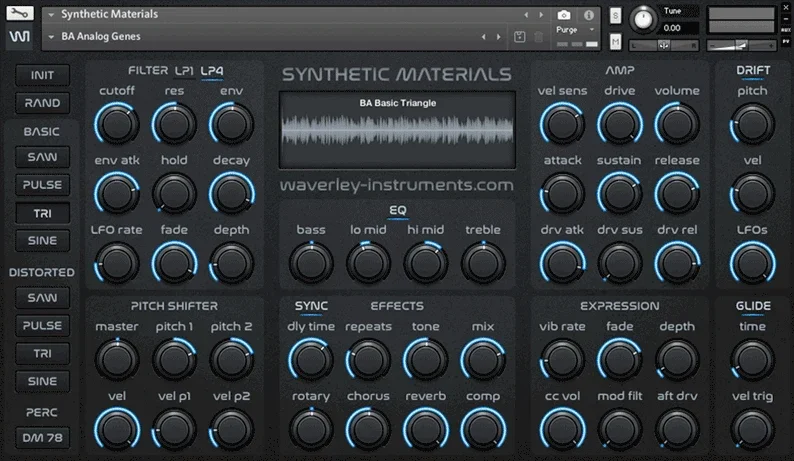Toggle the GLIDE section label

[753, 306]
